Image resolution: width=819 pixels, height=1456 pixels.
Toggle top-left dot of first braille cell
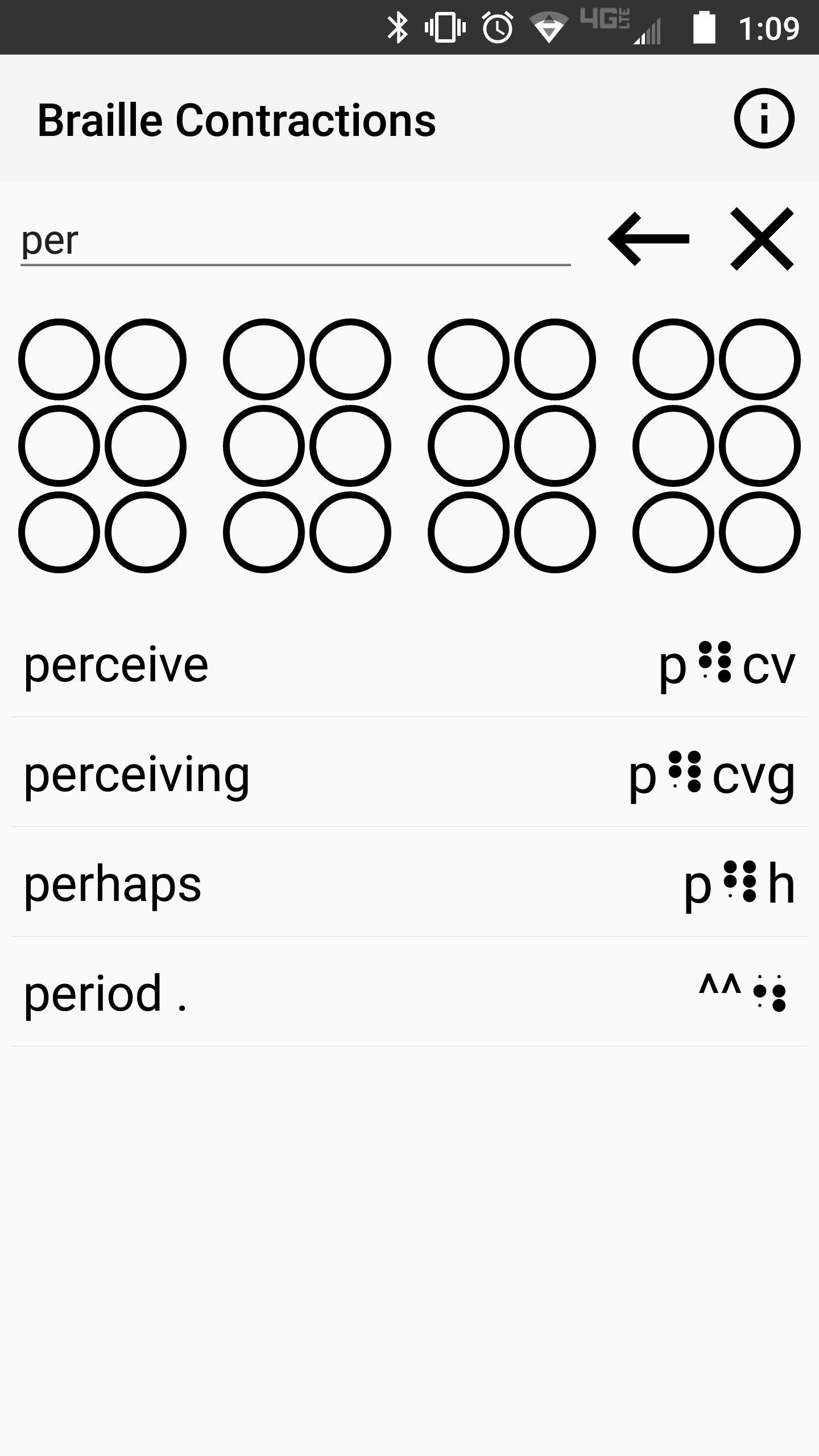[x=59, y=359]
